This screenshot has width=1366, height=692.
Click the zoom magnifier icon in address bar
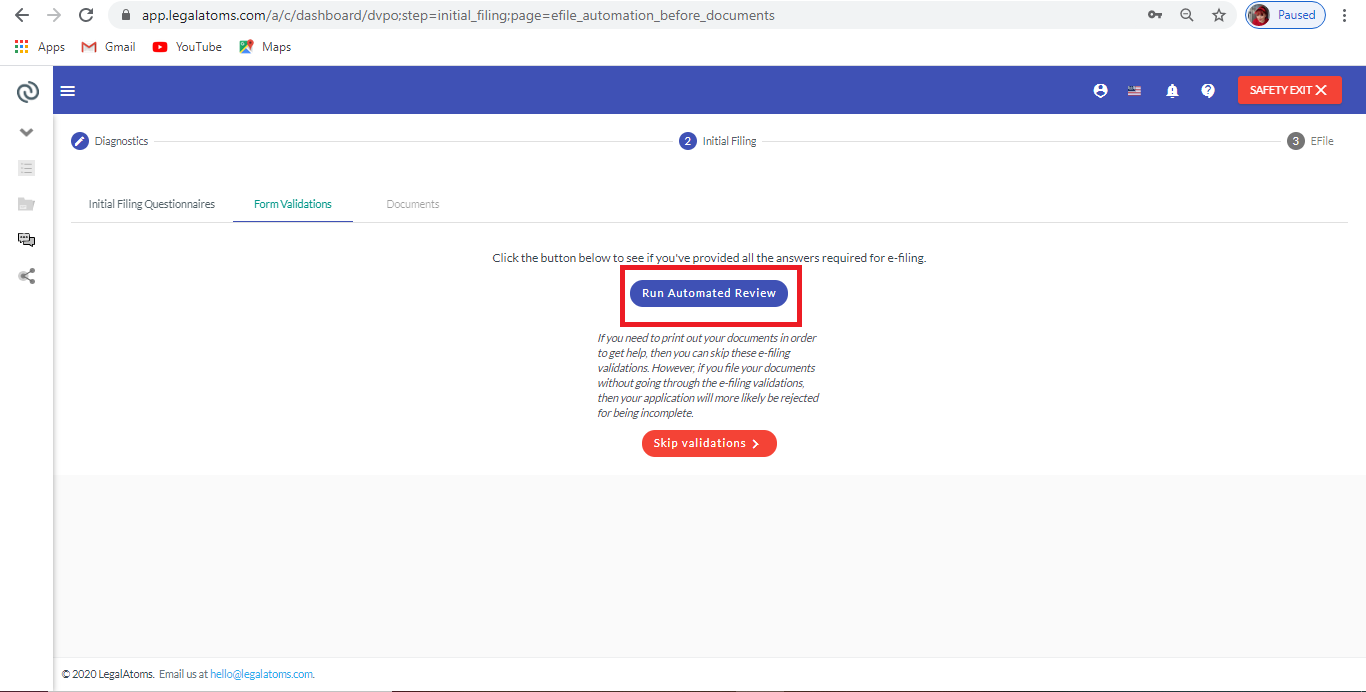click(1187, 15)
